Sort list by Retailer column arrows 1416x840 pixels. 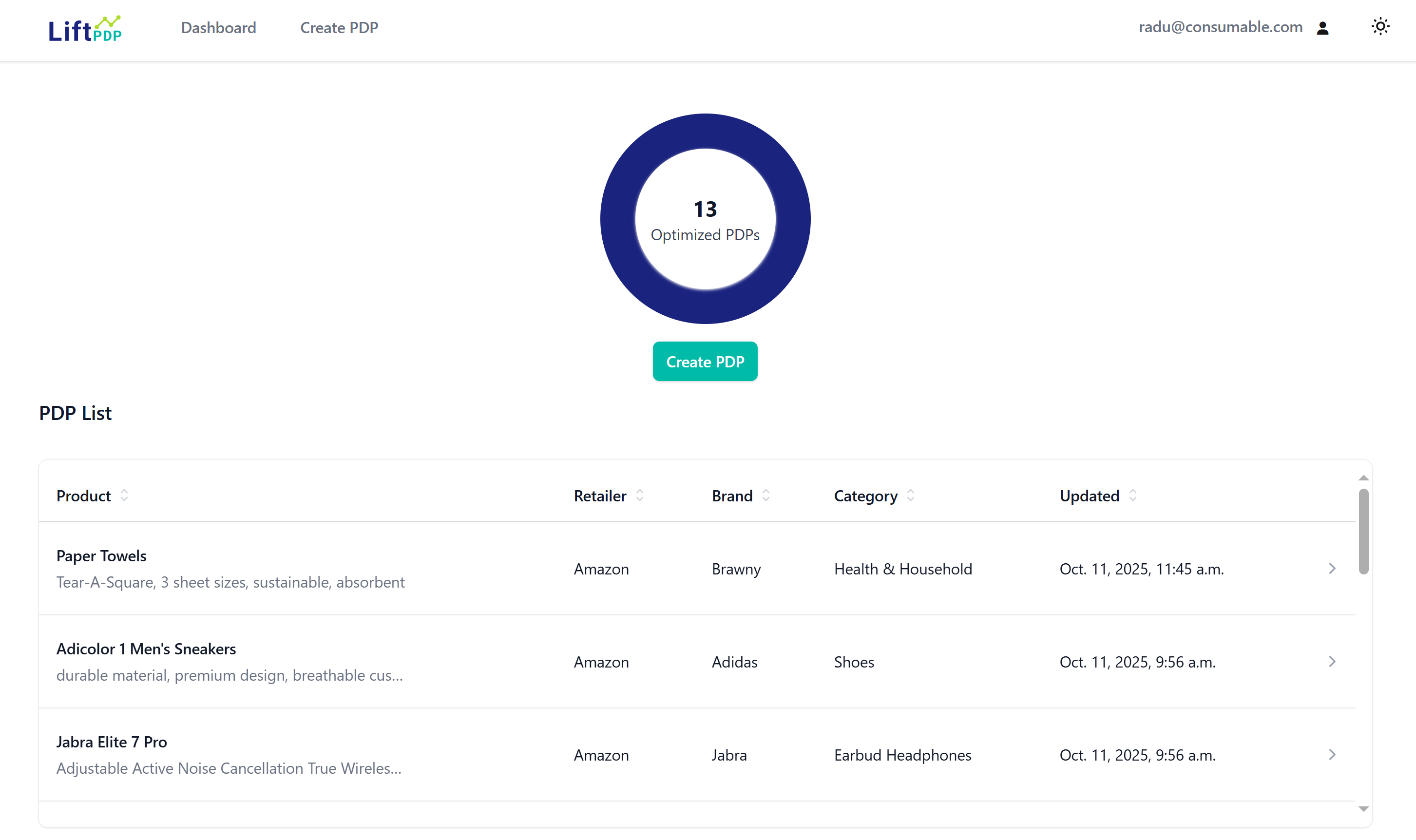[x=639, y=496]
